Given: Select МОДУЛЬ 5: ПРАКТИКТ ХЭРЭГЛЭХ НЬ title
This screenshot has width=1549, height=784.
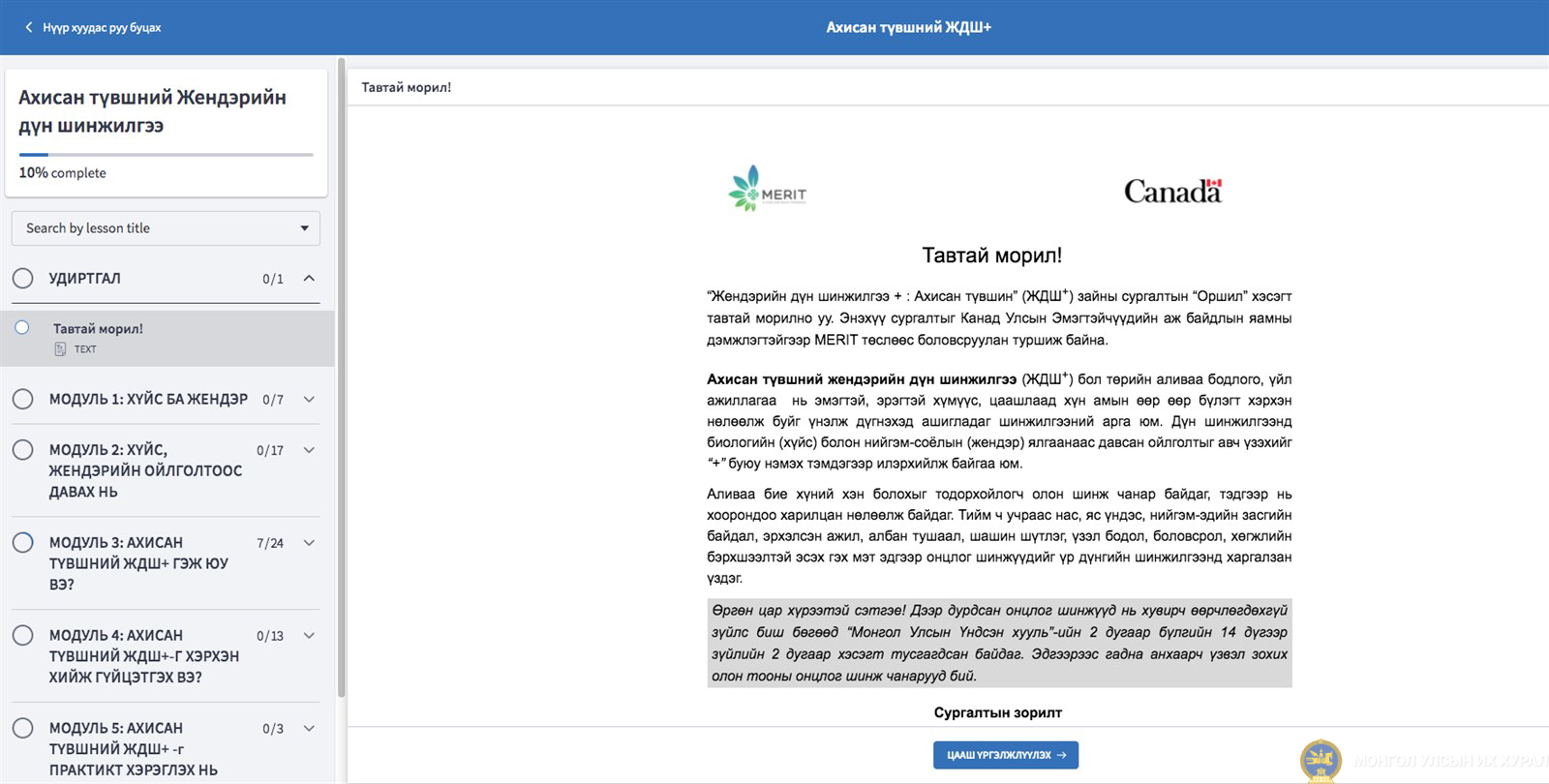Looking at the screenshot, I should click(x=134, y=749).
